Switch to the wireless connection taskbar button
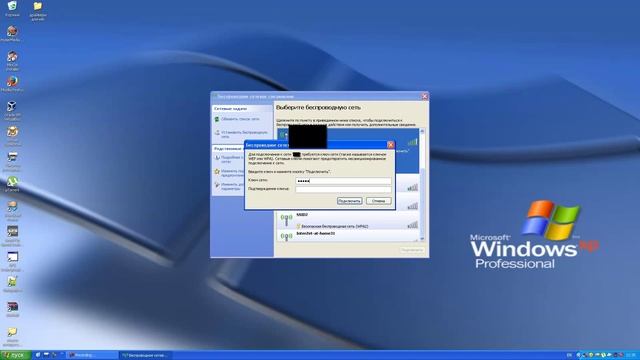Image resolution: width=640 pixels, height=360 pixels. 145,356
